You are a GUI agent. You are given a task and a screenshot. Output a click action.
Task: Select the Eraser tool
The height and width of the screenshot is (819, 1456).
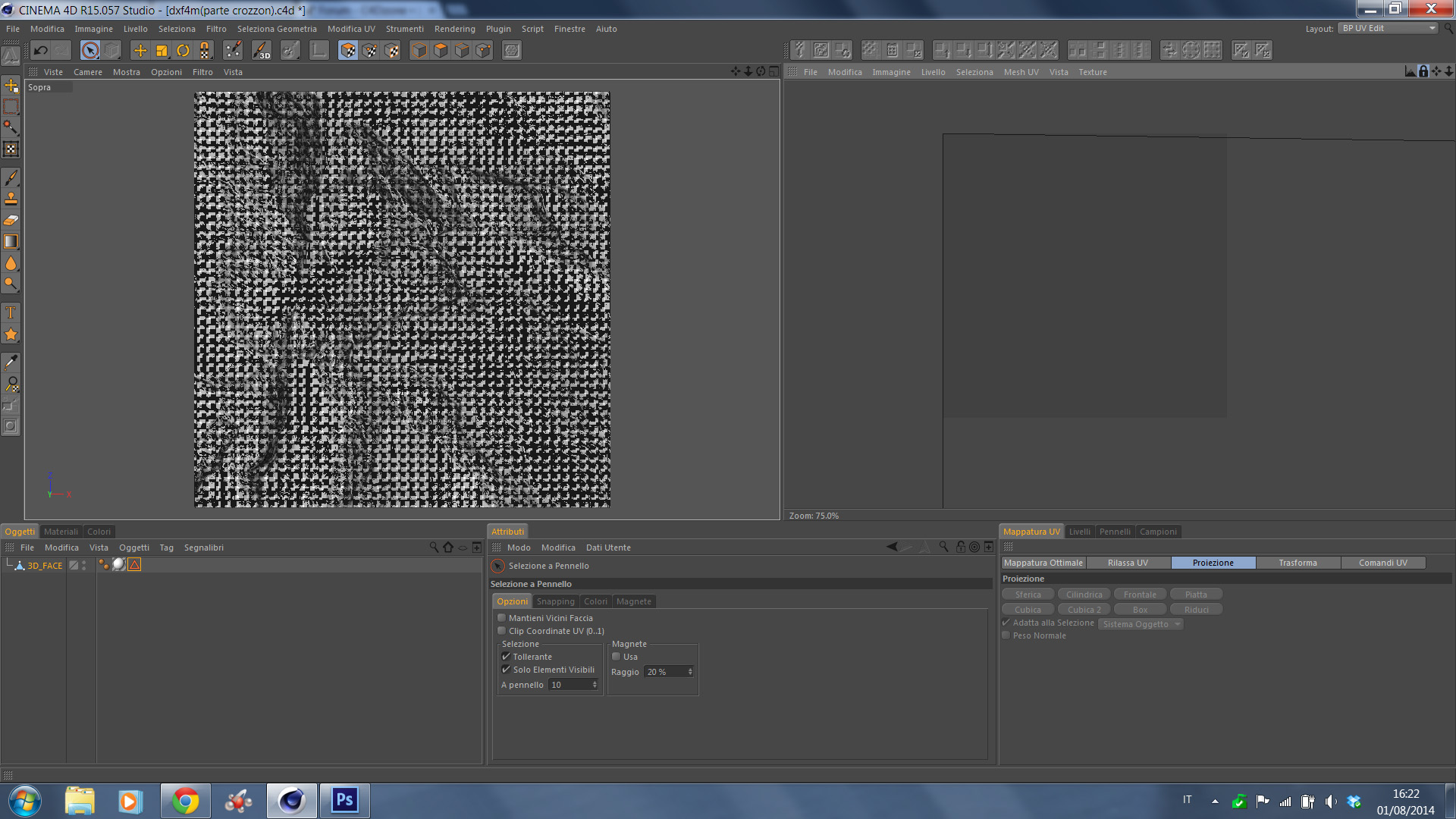pos(11,221)
